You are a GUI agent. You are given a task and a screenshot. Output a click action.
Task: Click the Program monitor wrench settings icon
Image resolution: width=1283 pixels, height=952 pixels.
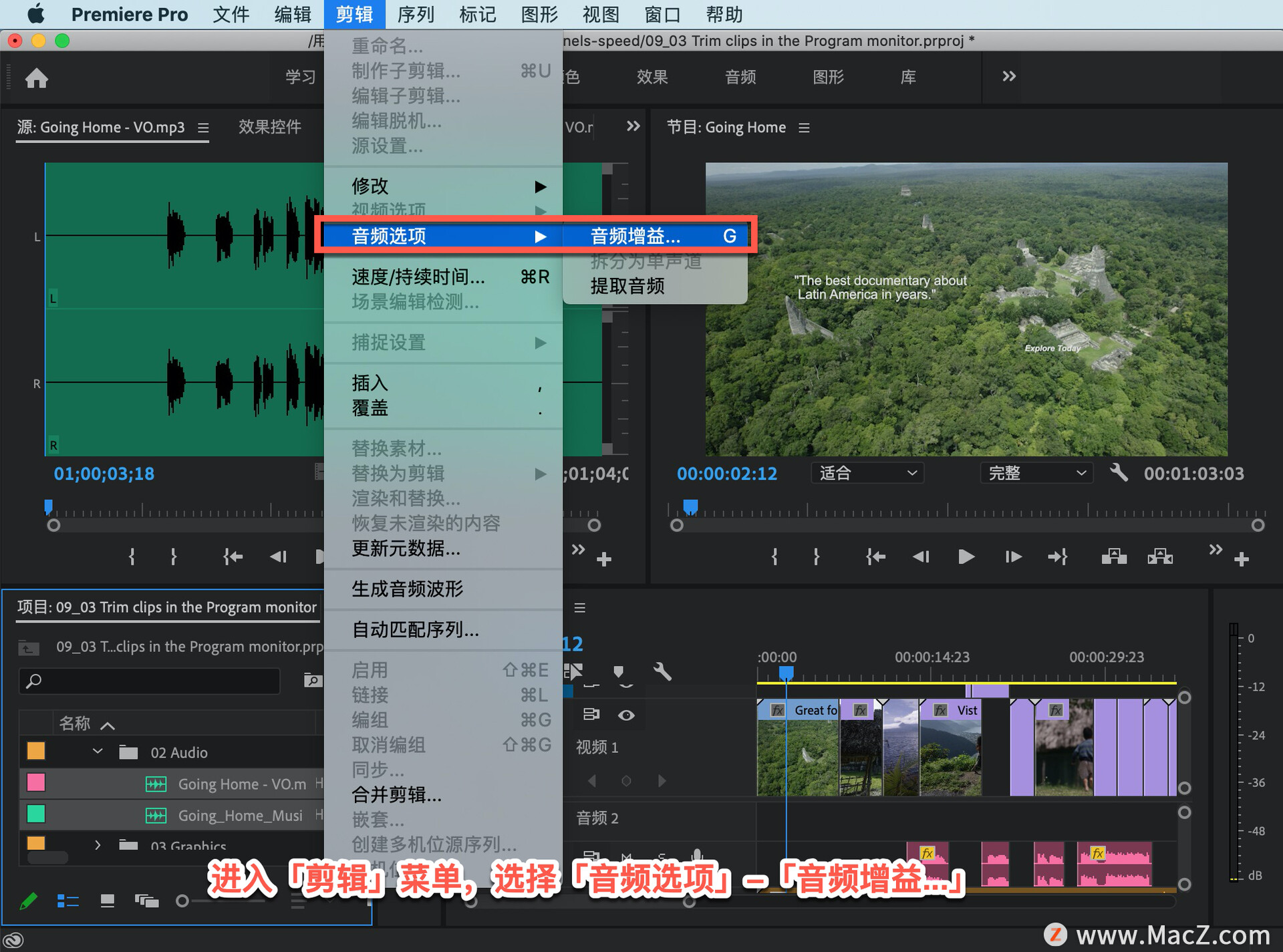1119,473
